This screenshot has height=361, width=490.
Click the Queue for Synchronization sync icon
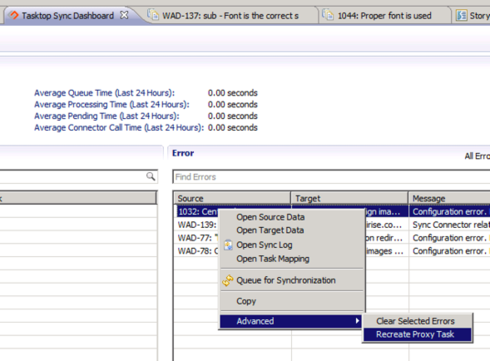tap(228, 280)
